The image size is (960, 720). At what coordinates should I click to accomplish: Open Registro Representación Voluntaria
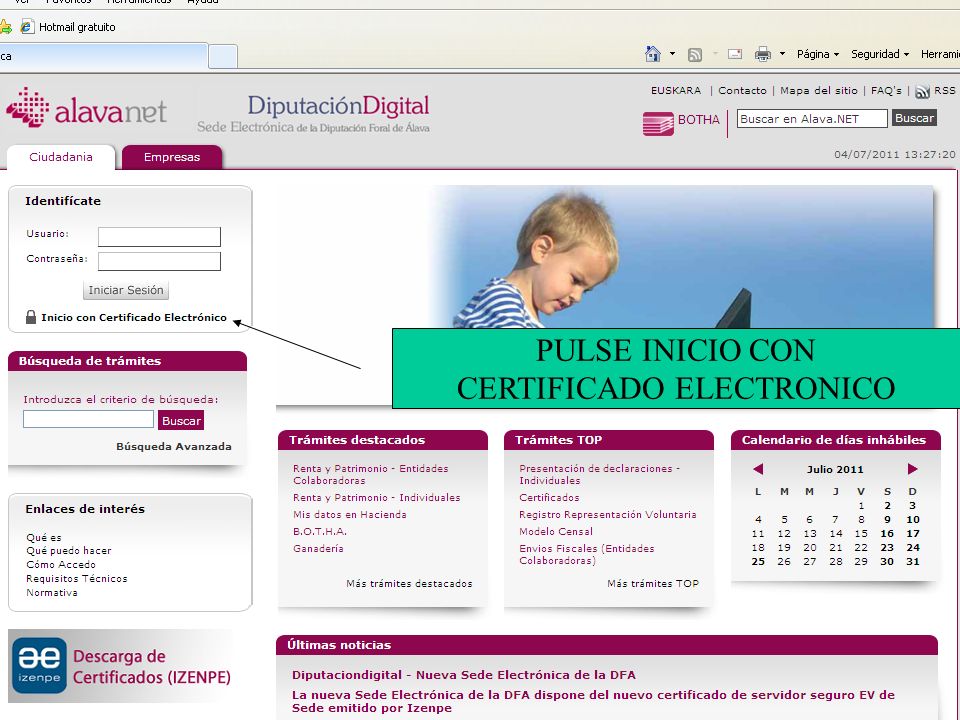click(608, 515)
